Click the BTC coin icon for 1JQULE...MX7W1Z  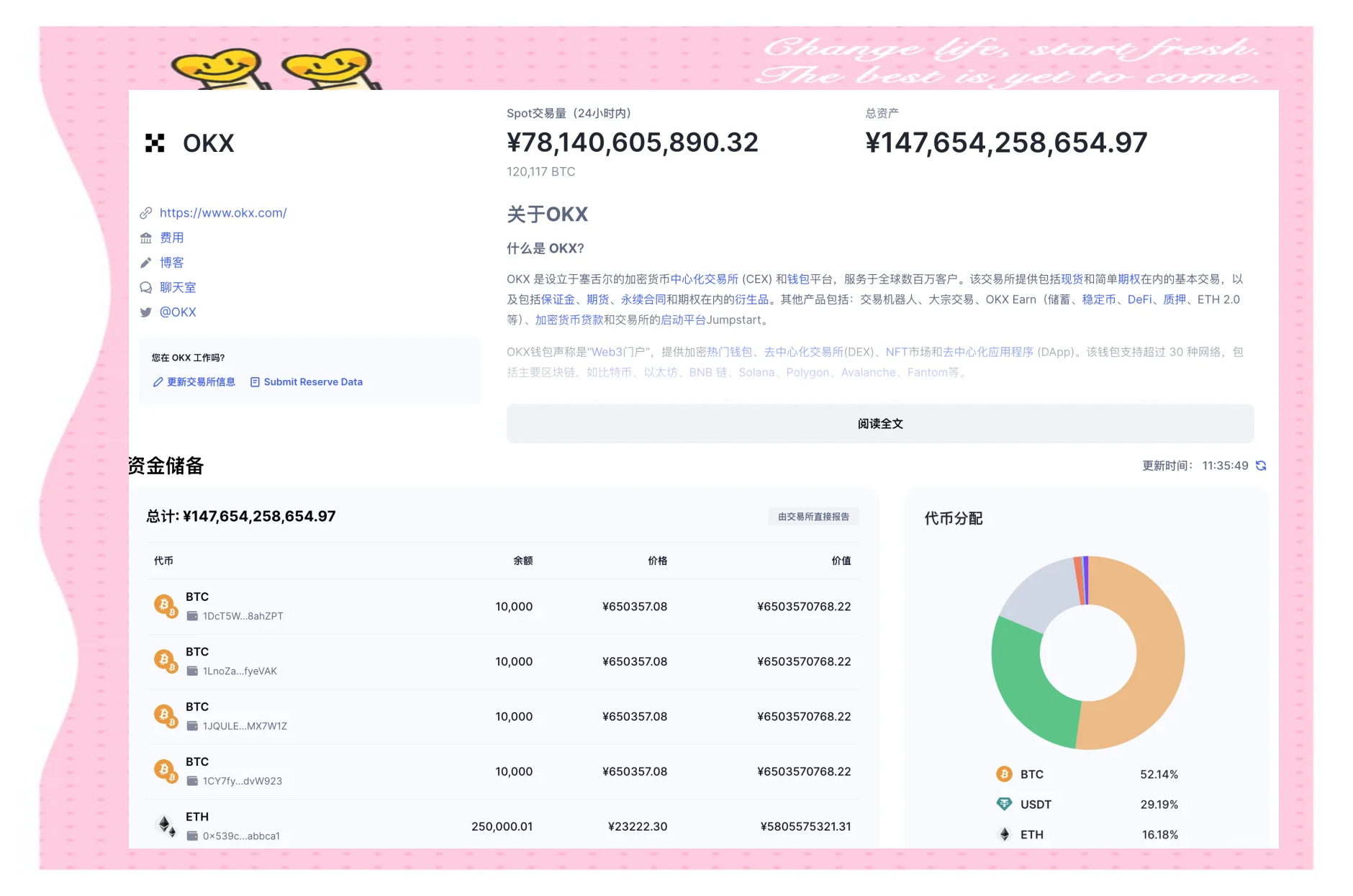point(166,716)
